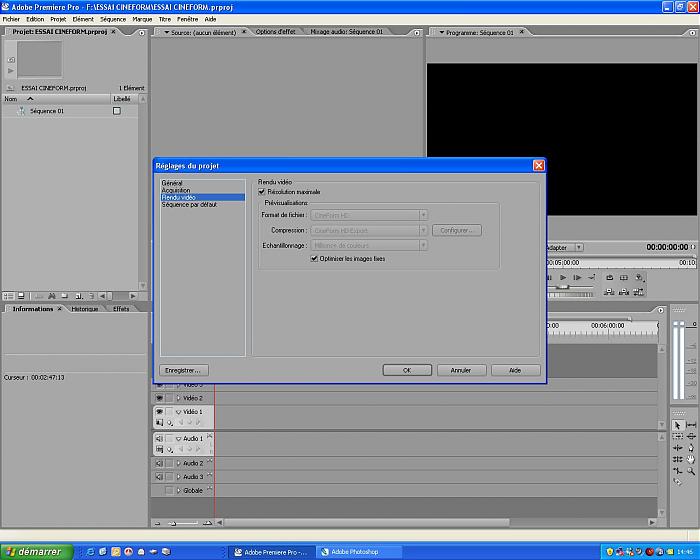Select the Zoom magnifier tool

click(691, 471)
